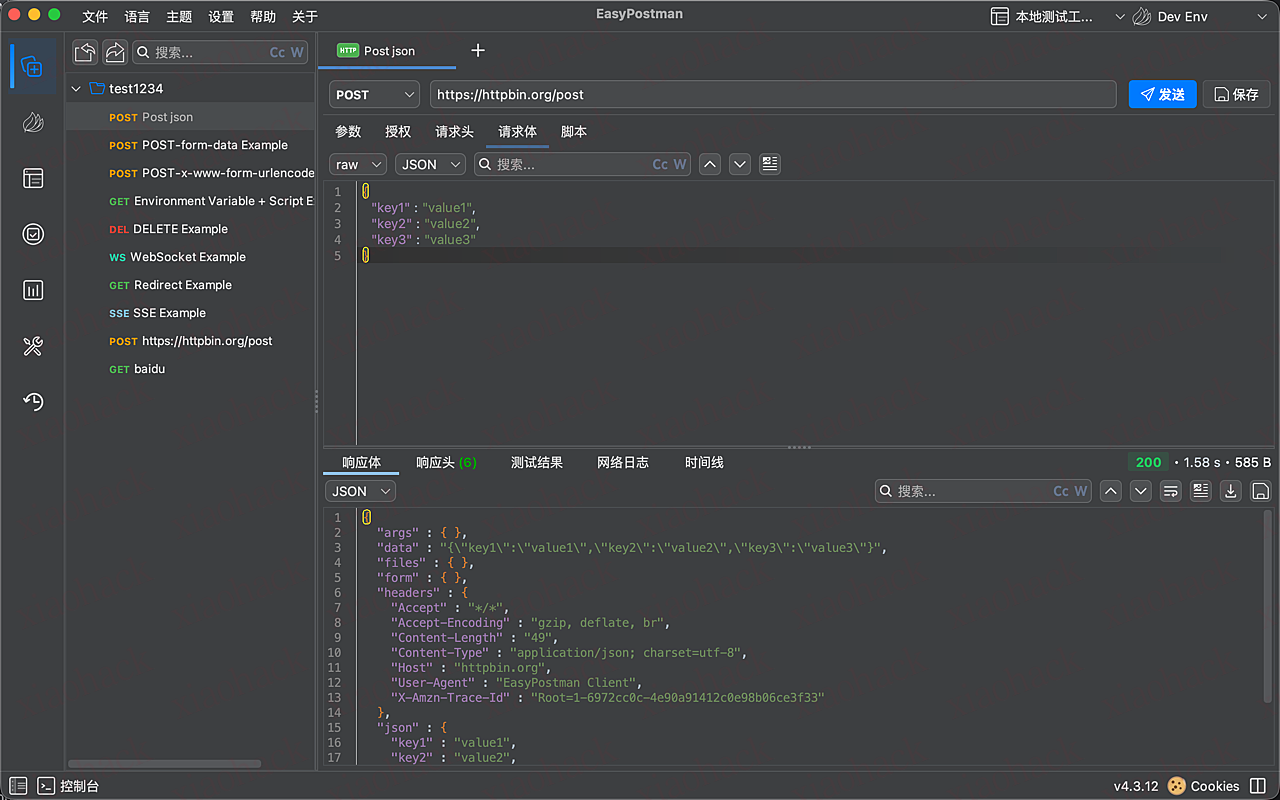
Task: Open request history from the clock sidebar icon
Action: tap(31, 402)
